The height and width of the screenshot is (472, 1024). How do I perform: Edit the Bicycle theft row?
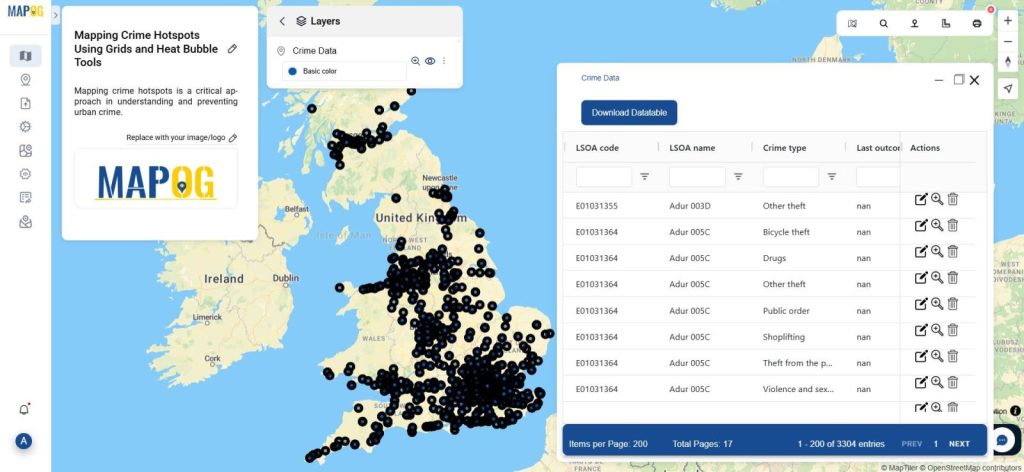click(921, 226)
